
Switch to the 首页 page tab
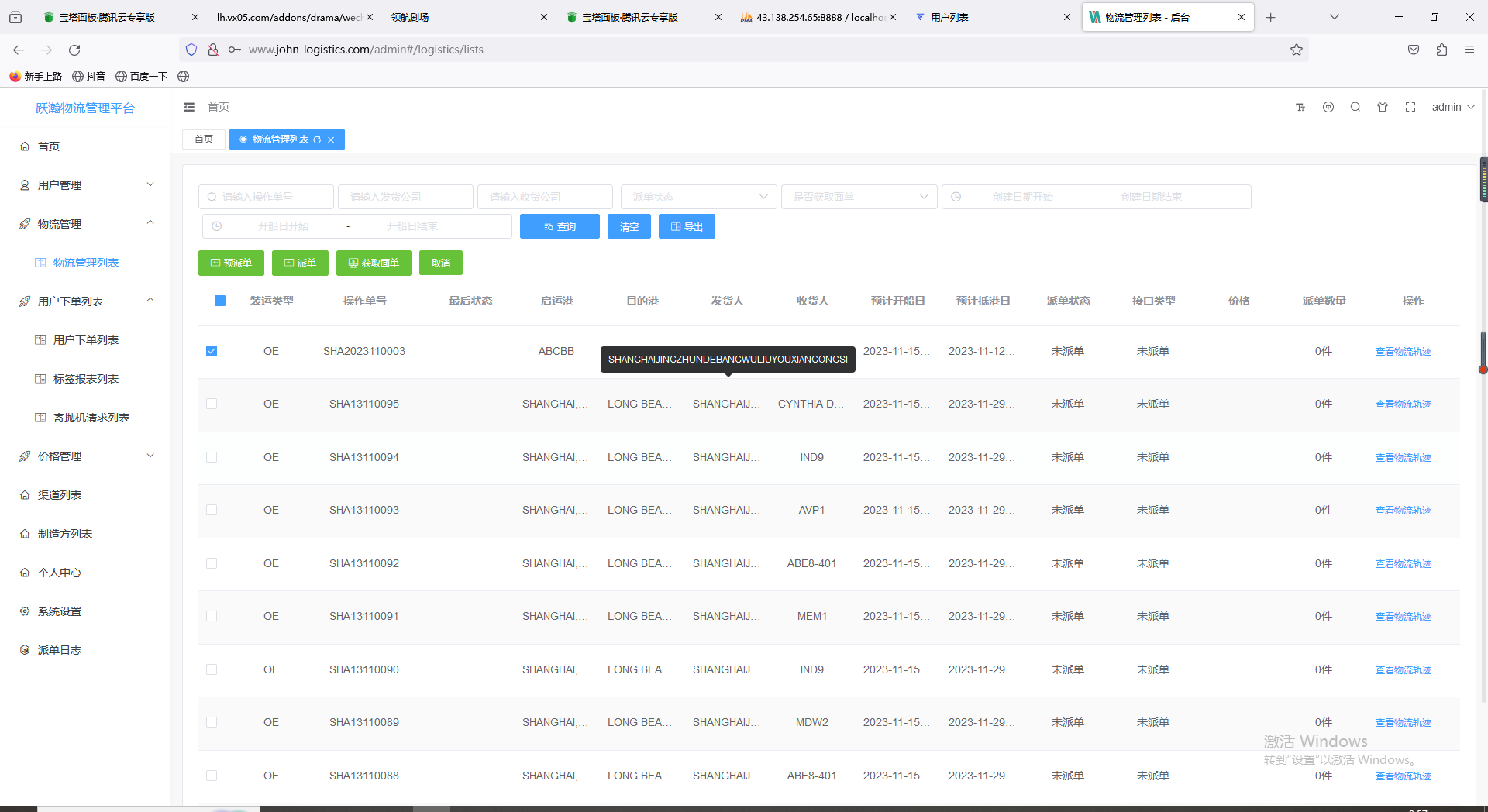coord(204,139)
